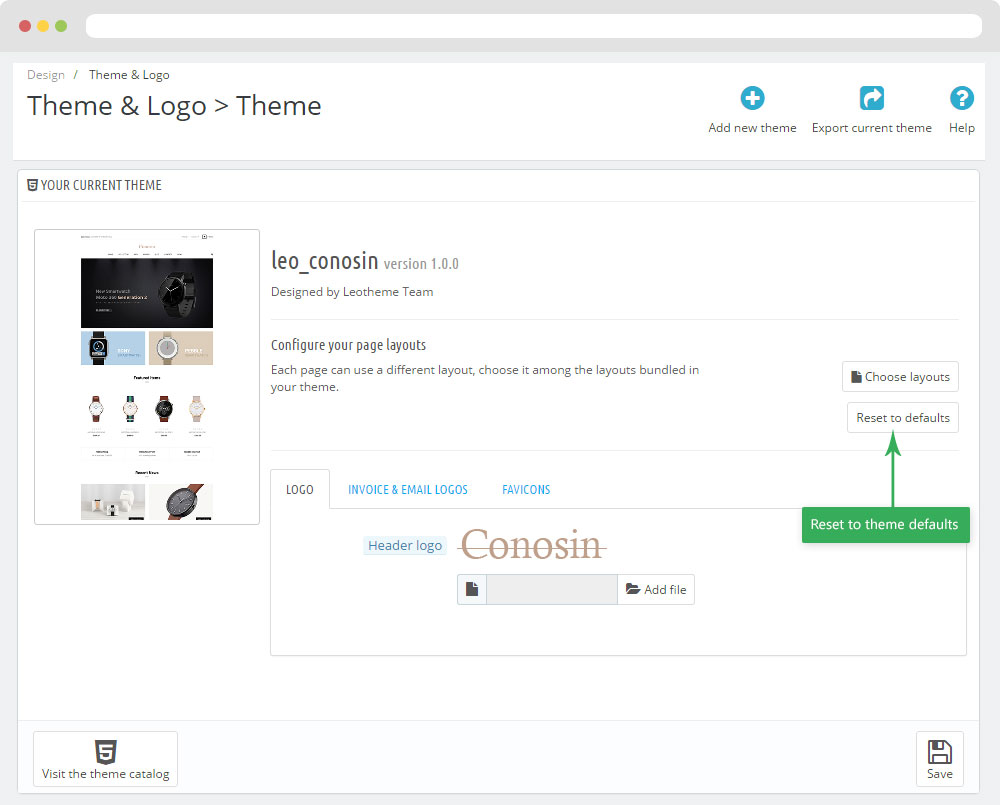Click the Export current theme arrow icon
This screenshot has width=1000, height=805.
pyautogui.click(x=871, y=98)
